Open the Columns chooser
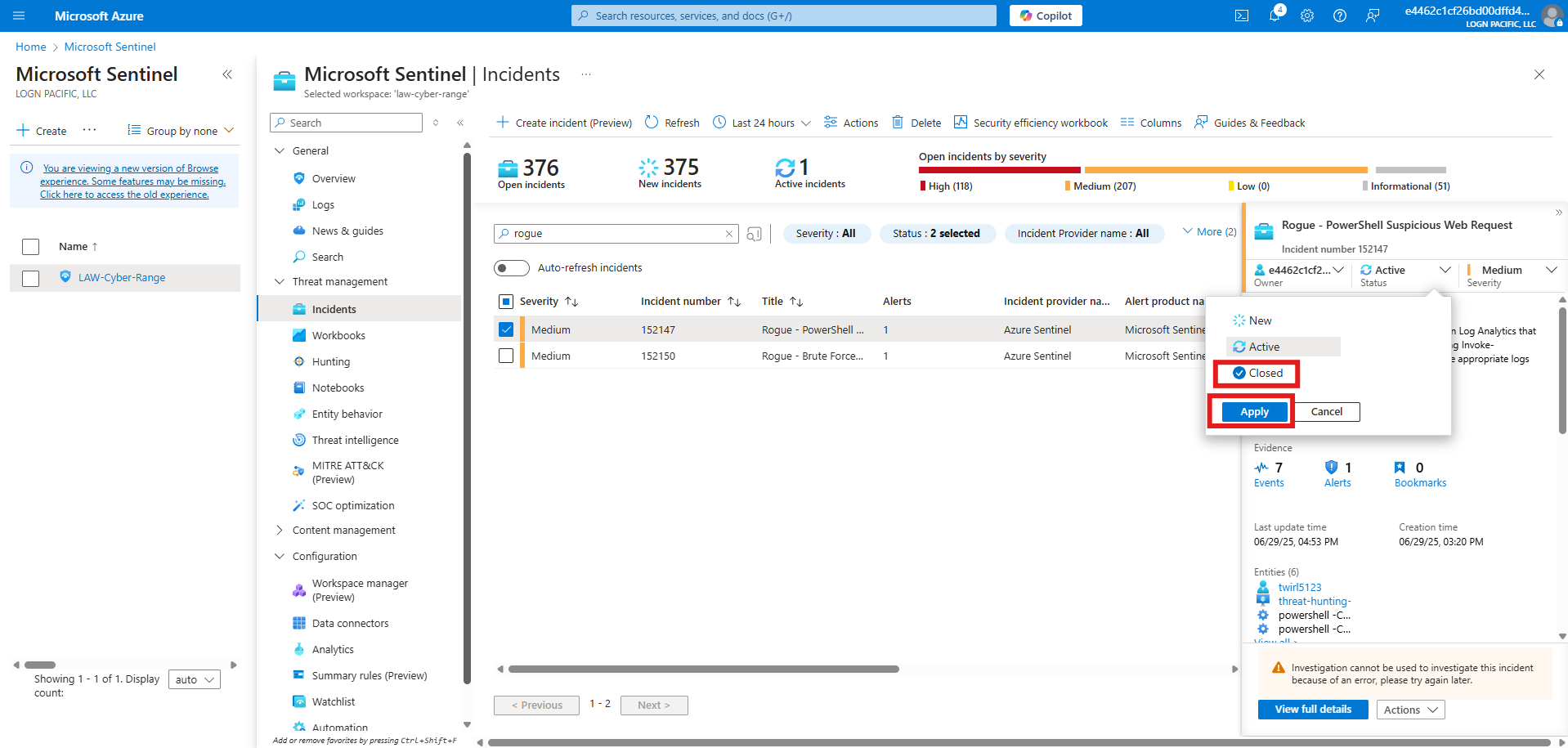 (1151, 123)
